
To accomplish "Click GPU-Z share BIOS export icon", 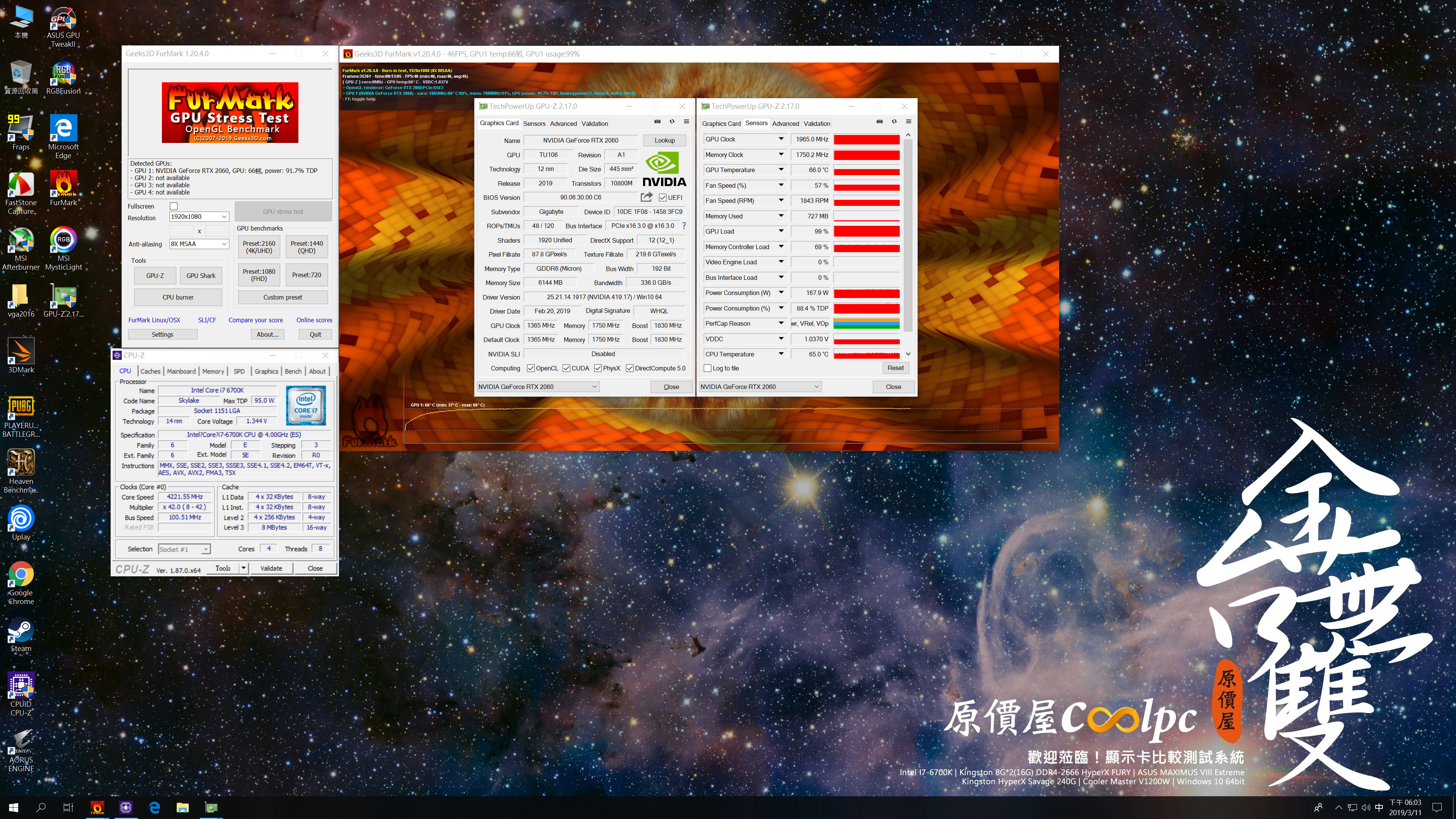I will [x=646, y=197].
